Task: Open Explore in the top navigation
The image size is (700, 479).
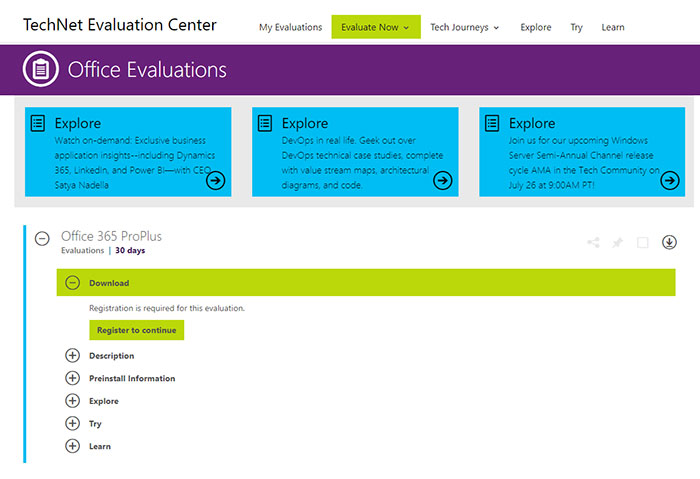Action: (536, 27)
